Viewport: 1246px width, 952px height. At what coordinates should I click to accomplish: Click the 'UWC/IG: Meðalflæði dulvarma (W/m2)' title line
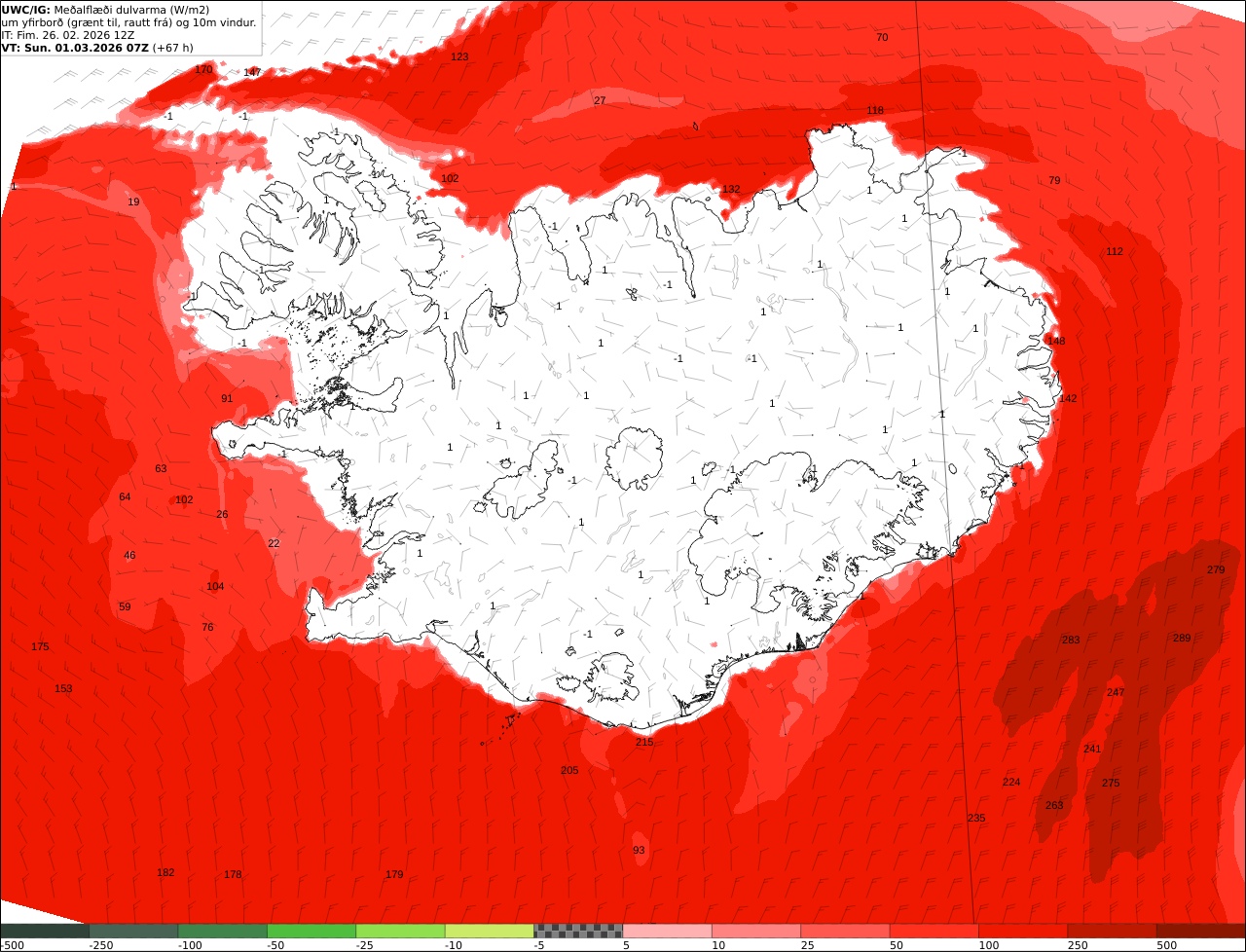[x=105, y=10]
